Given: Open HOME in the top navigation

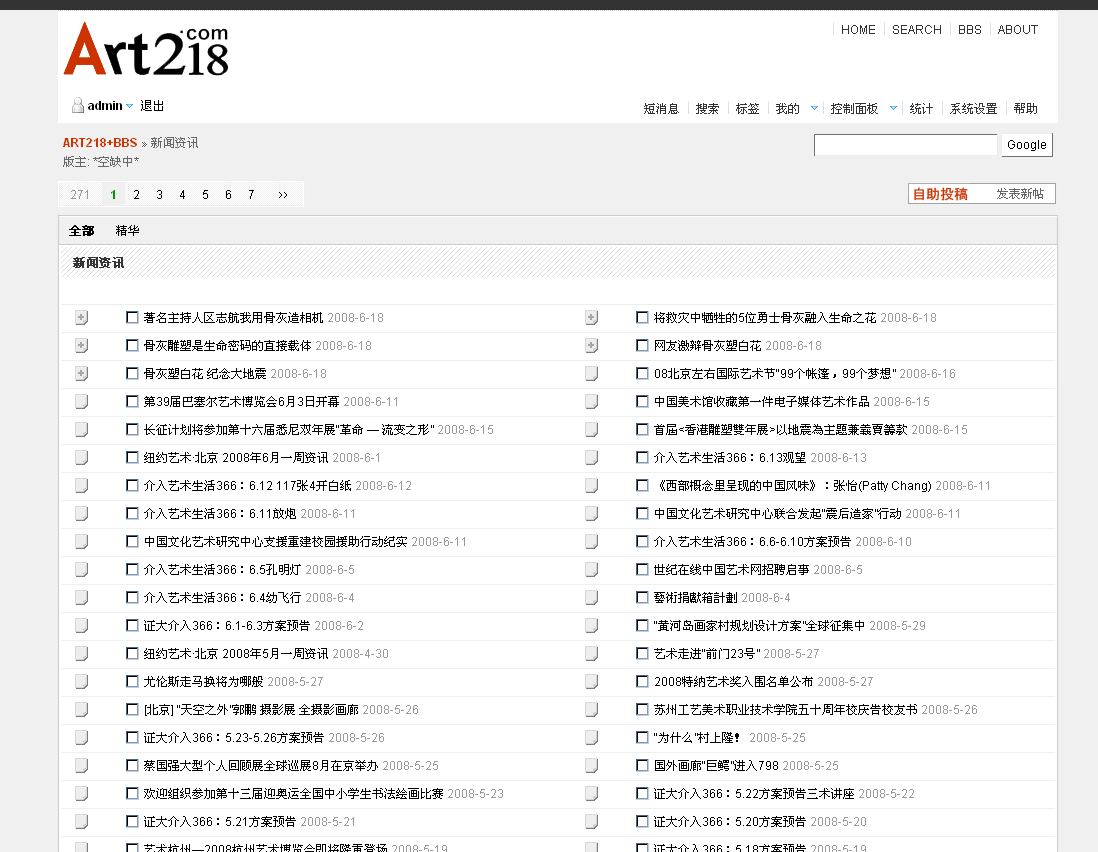Looking at the screenshot, I should pos(858,29).
